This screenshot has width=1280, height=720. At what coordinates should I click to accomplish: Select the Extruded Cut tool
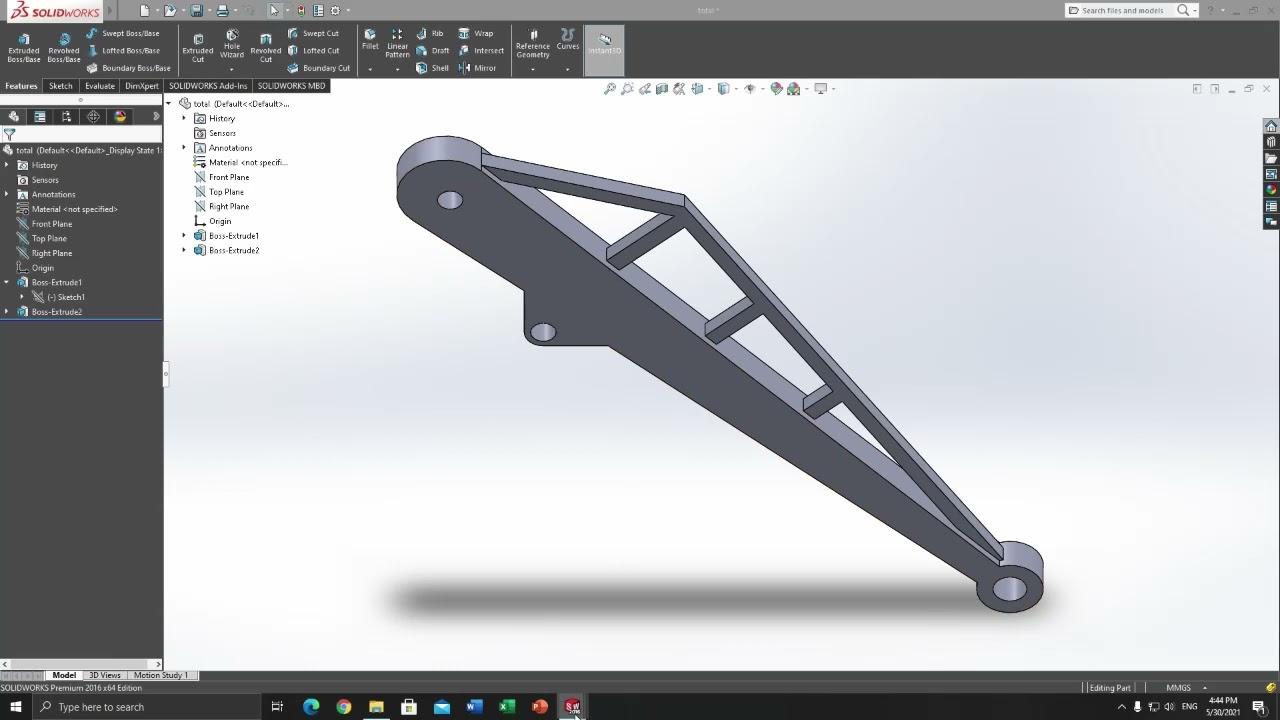coord(198,46)
